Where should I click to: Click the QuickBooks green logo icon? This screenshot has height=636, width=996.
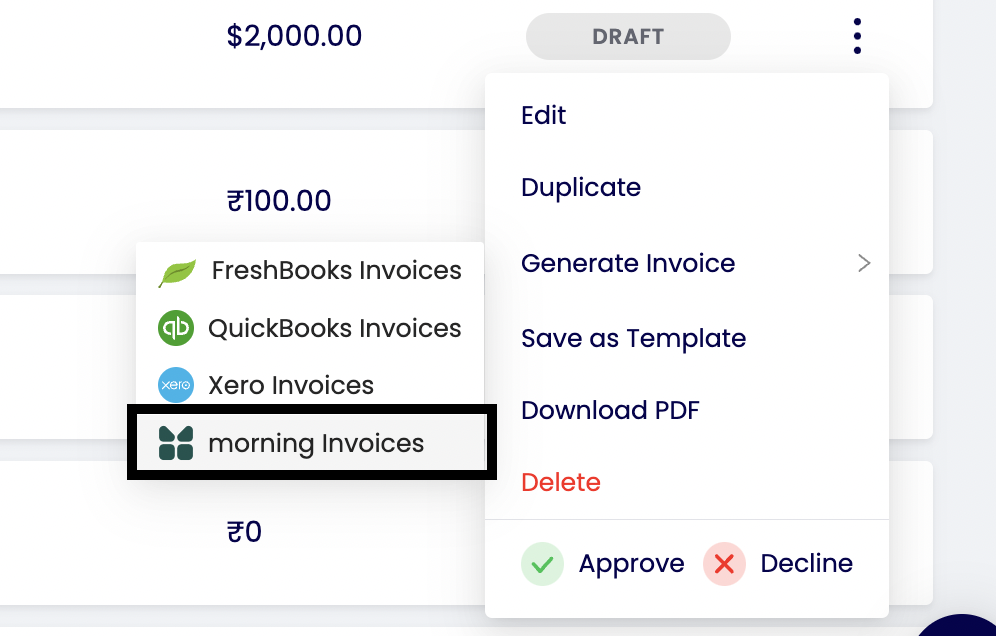(176, 329)
